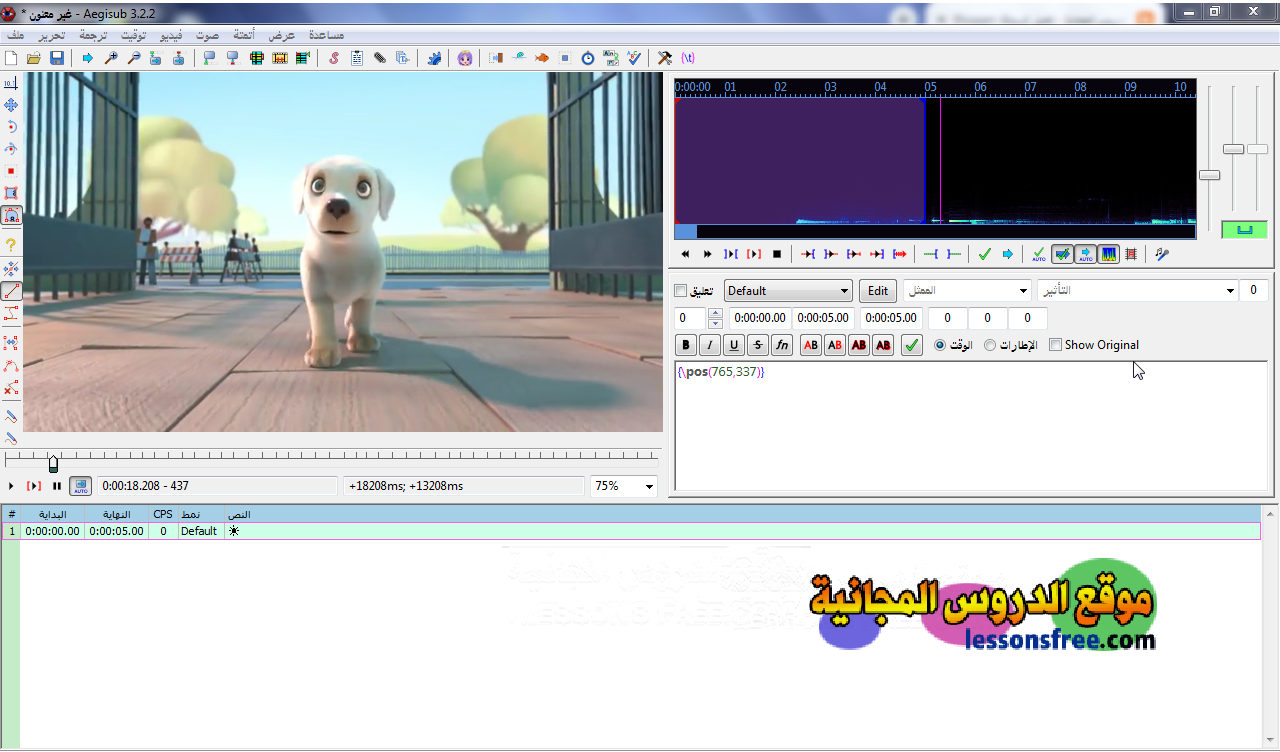Image resolution: width=1280 pixels, height=752 pixels.
Task: Select the rectangular clip tool
Action: 11,193
